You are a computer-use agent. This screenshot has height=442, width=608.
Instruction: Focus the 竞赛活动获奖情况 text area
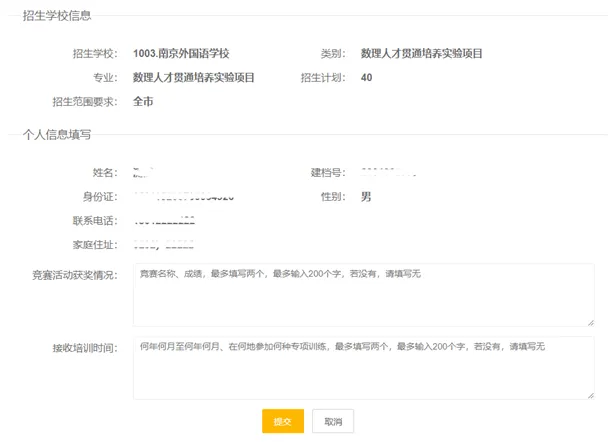pyautogui.click(x=364, y=295)
